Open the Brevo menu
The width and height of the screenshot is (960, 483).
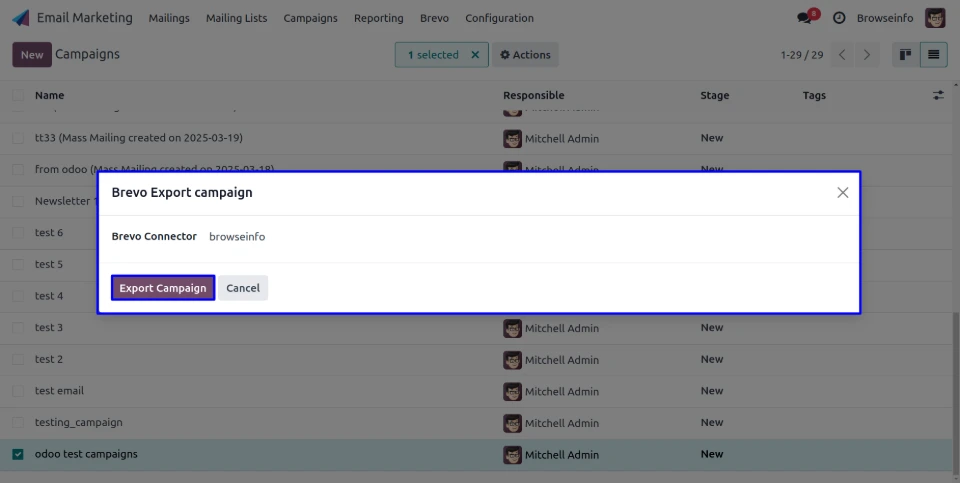pos(434,18)
